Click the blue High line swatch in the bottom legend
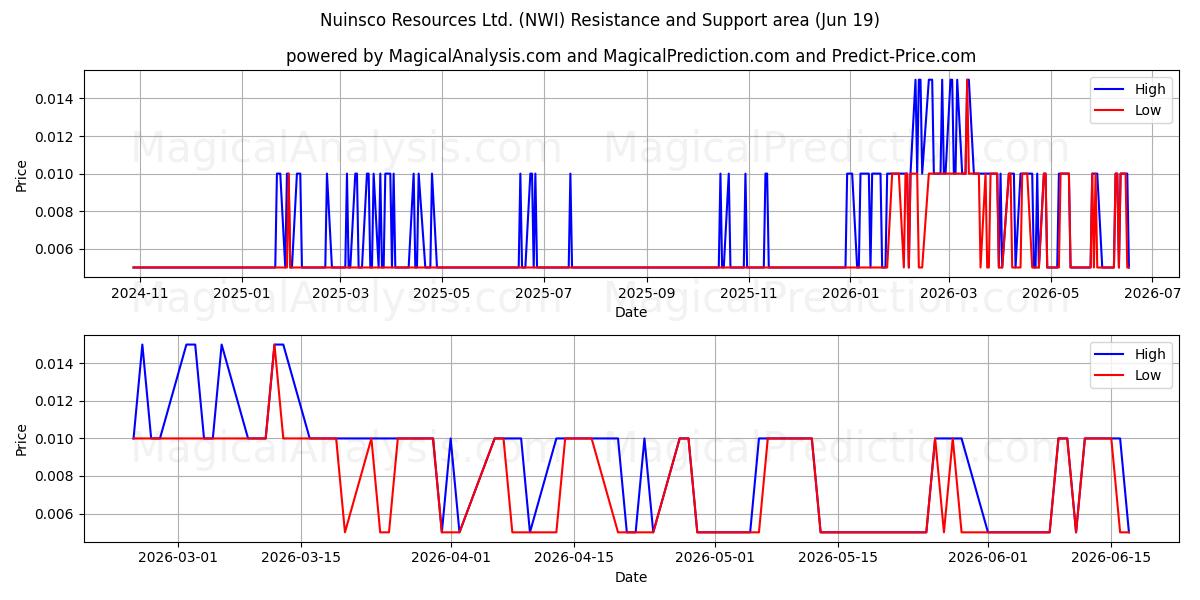Image resolution: width=1200 pixels, height=600 pixels. pos(1111,354)
